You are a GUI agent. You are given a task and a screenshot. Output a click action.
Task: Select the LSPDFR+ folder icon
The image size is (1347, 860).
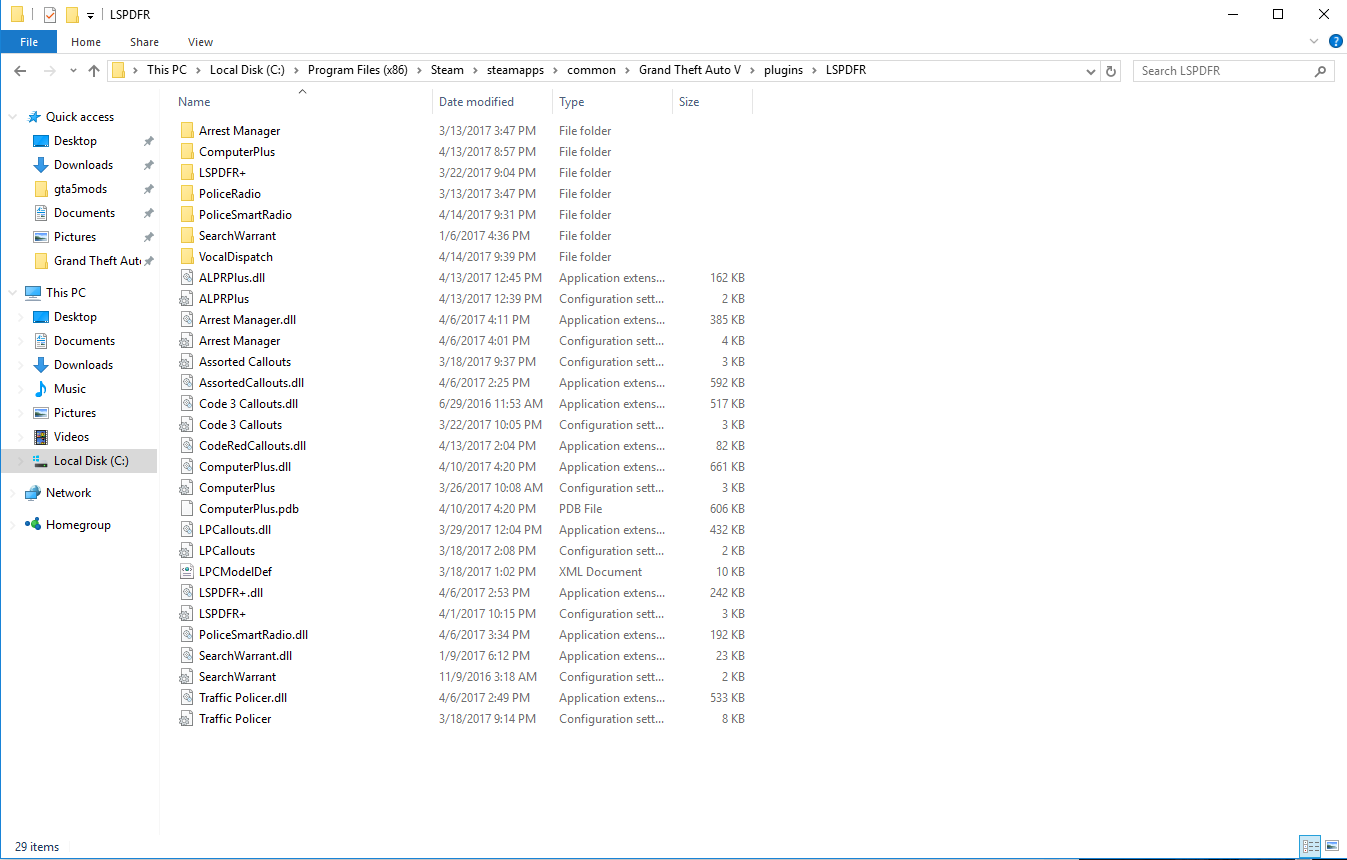point(187,173)
